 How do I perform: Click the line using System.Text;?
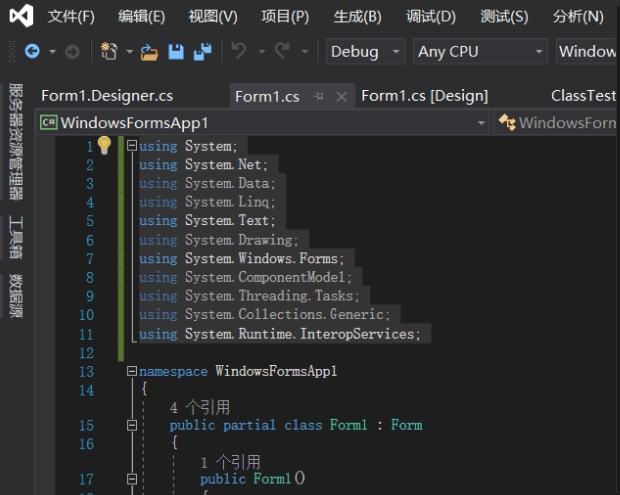207,221
